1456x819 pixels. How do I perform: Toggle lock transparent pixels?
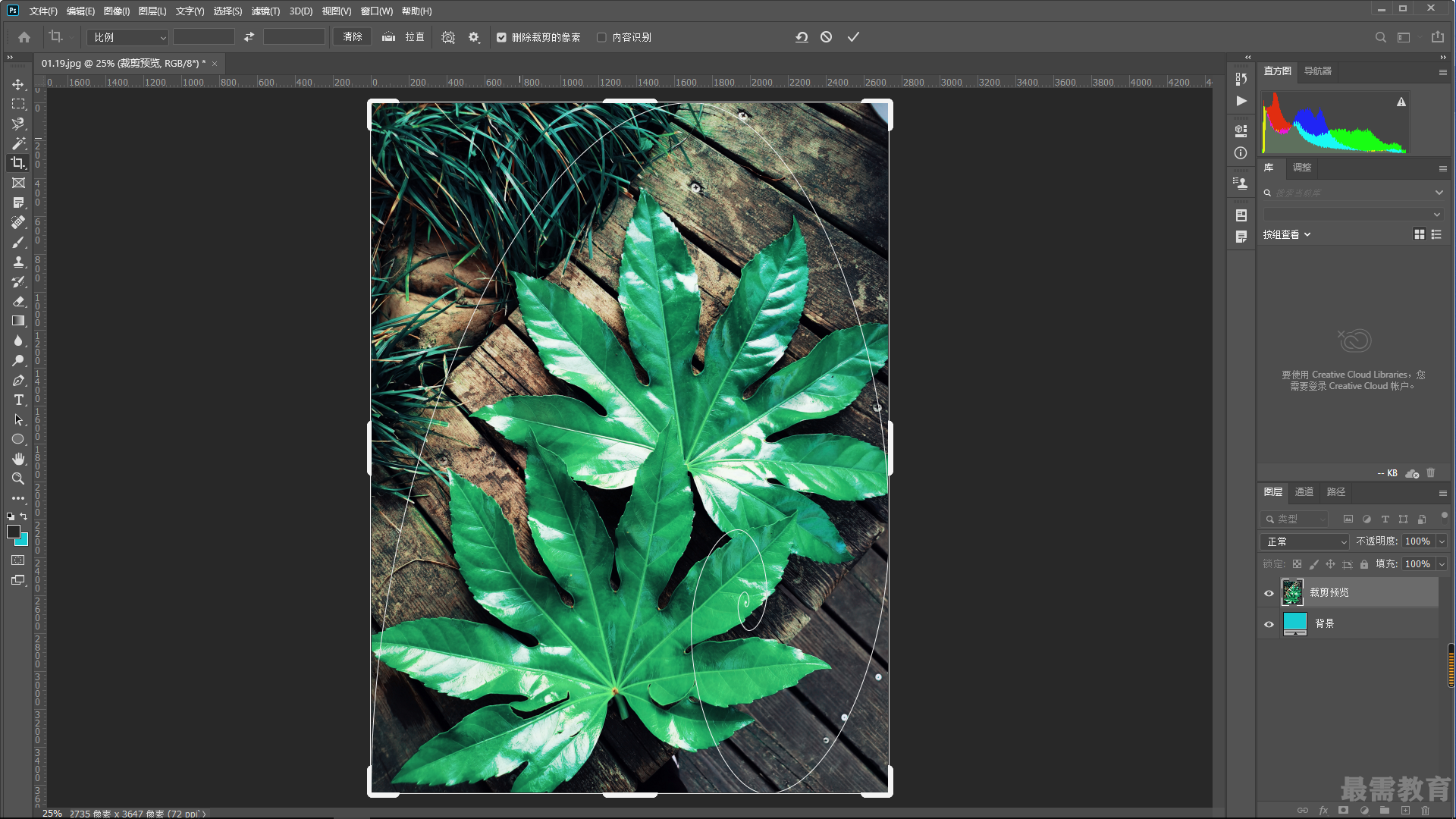(x=1297, y=564)
